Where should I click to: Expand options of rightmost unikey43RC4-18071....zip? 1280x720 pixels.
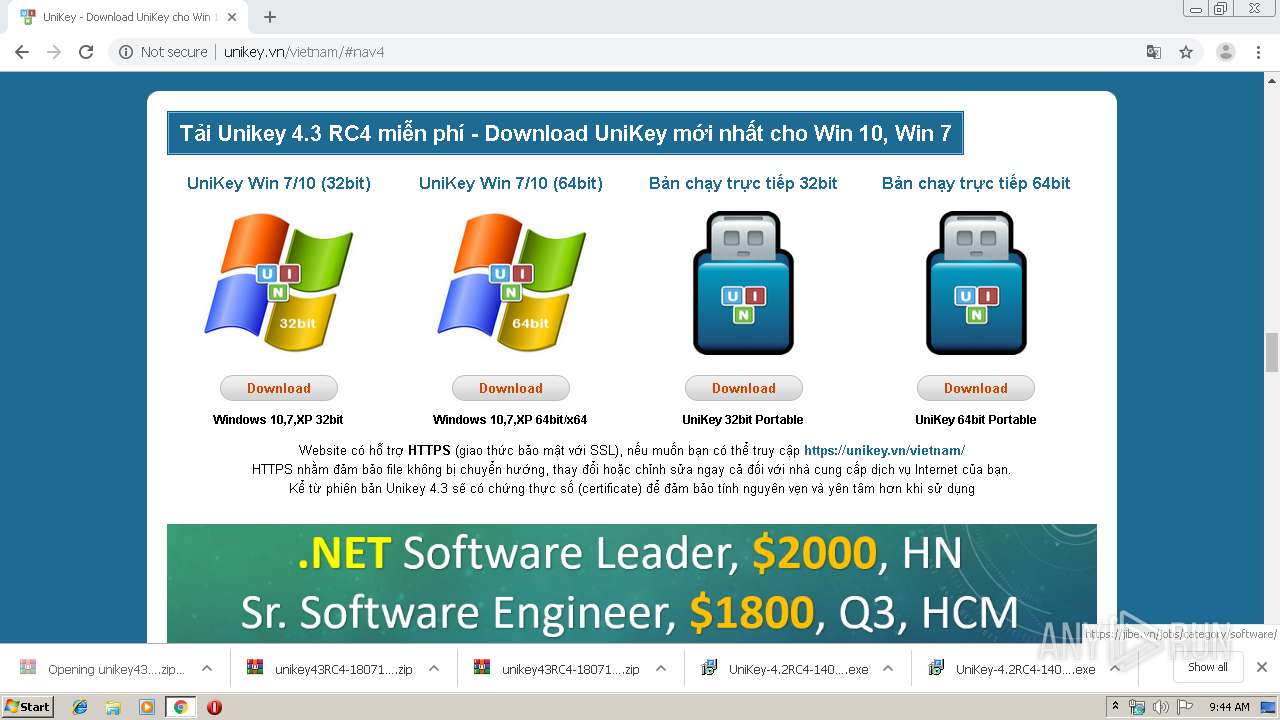point(661,669)
